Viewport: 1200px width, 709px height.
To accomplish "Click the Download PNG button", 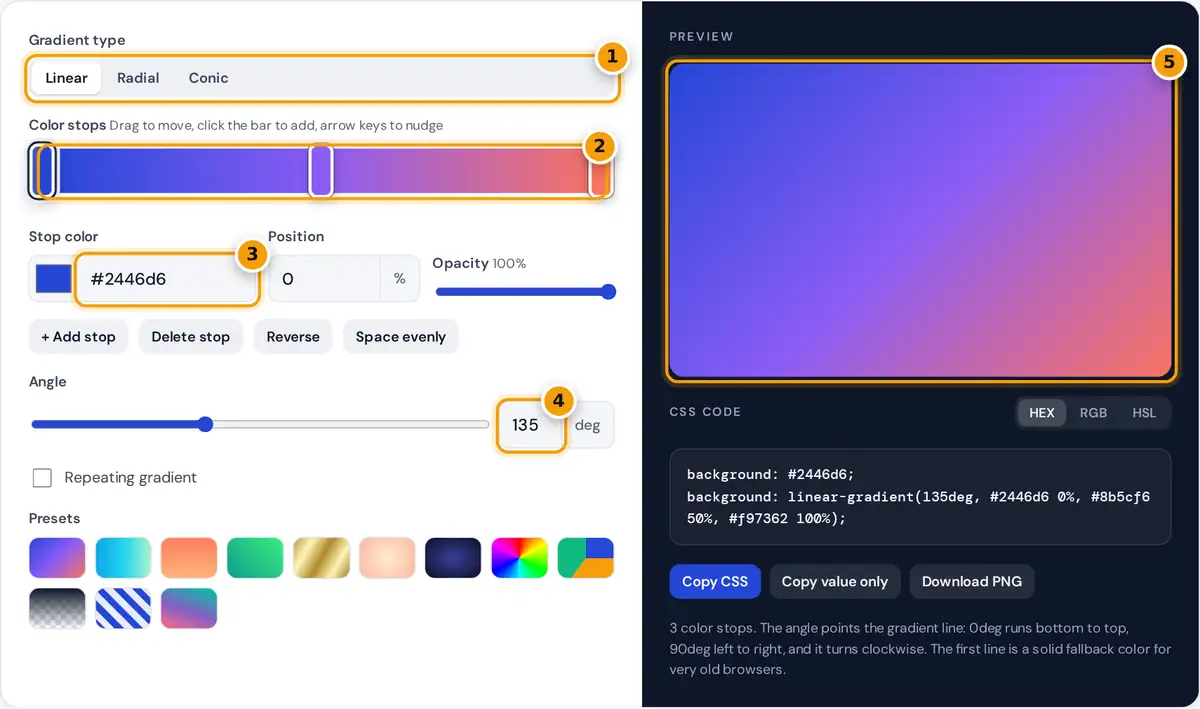I will pyautogui.click(x=972, y=582).
